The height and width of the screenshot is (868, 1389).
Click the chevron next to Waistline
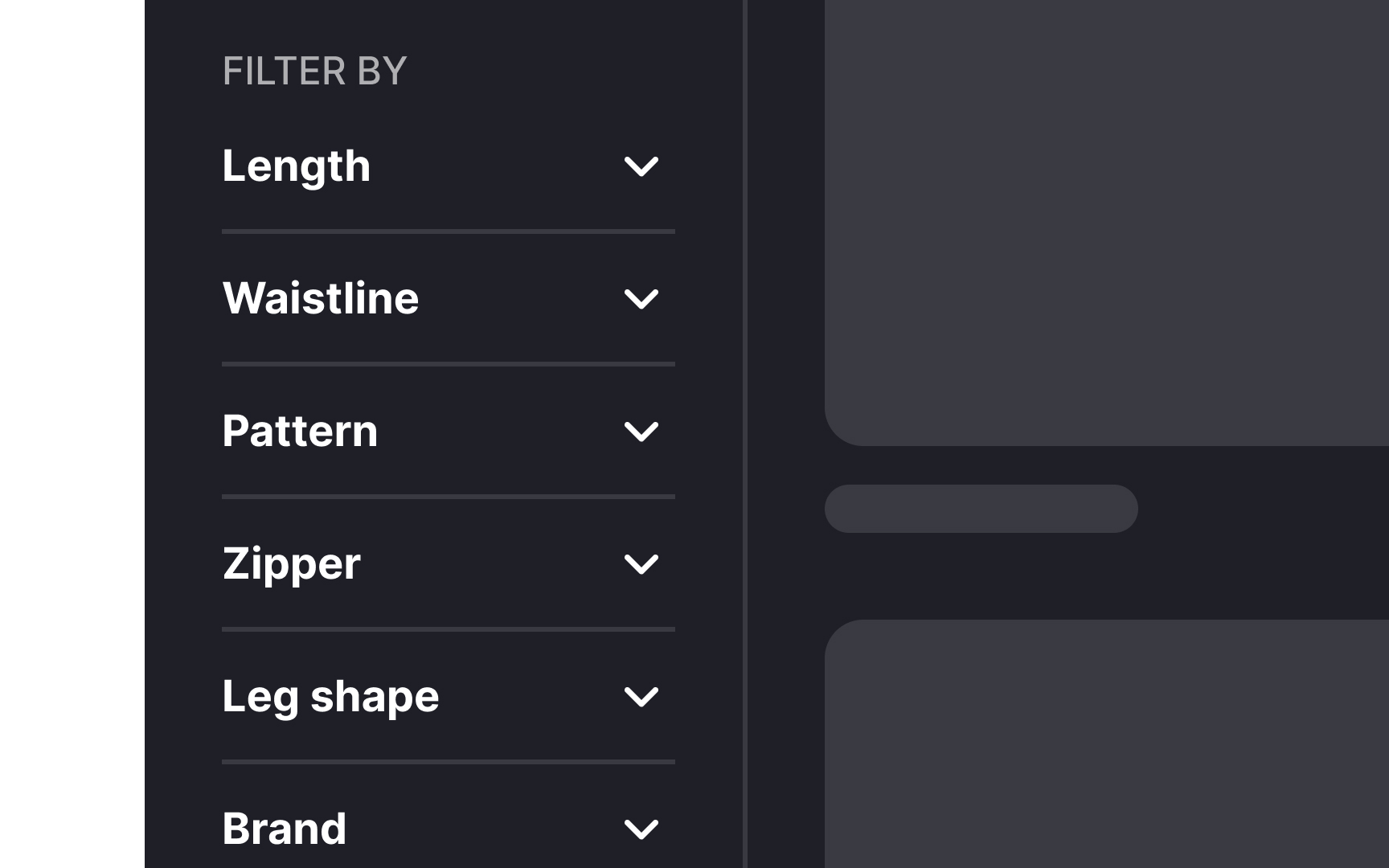643,299
